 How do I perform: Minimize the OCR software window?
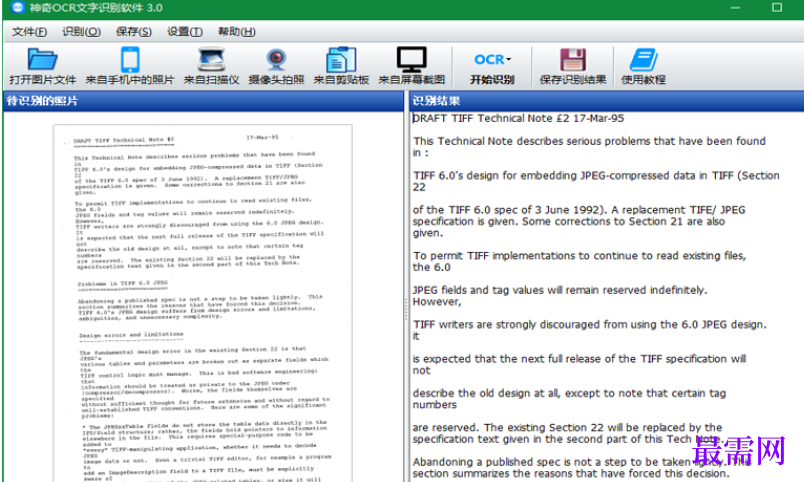pyautogui.click(x=735, y=8)
